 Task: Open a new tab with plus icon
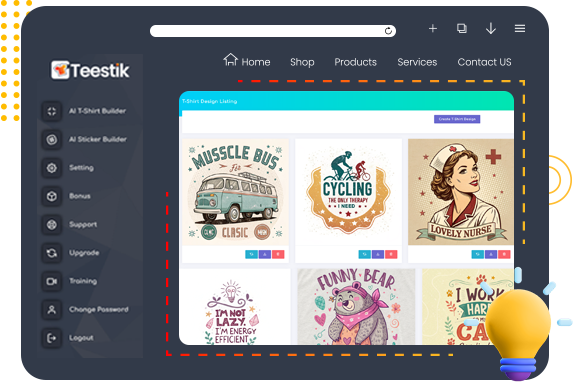[x=433, y=29]
